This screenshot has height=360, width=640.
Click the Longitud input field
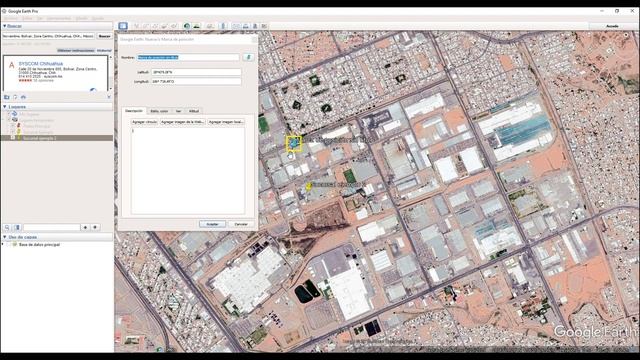tap(196, 81)
